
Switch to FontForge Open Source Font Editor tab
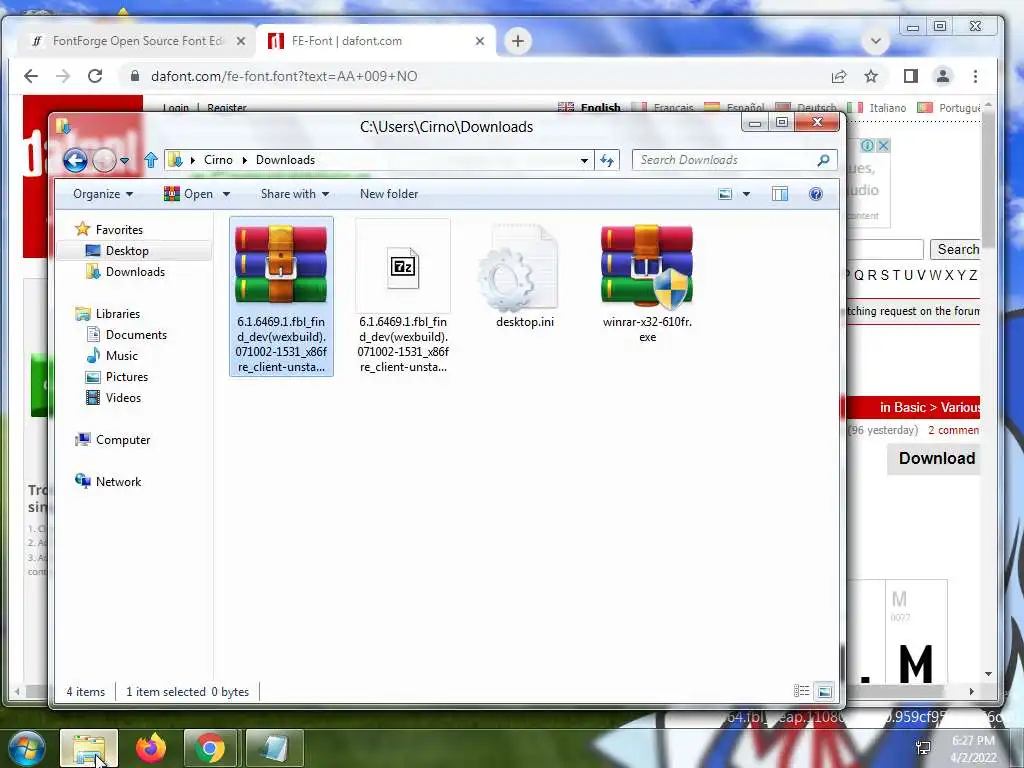click(138, 41)
